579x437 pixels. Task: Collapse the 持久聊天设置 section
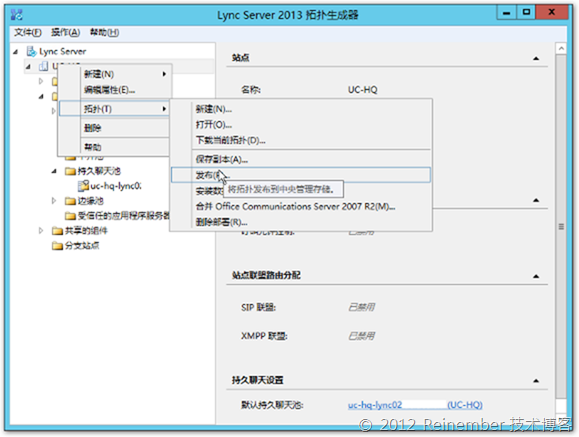[x=536, y=380]
